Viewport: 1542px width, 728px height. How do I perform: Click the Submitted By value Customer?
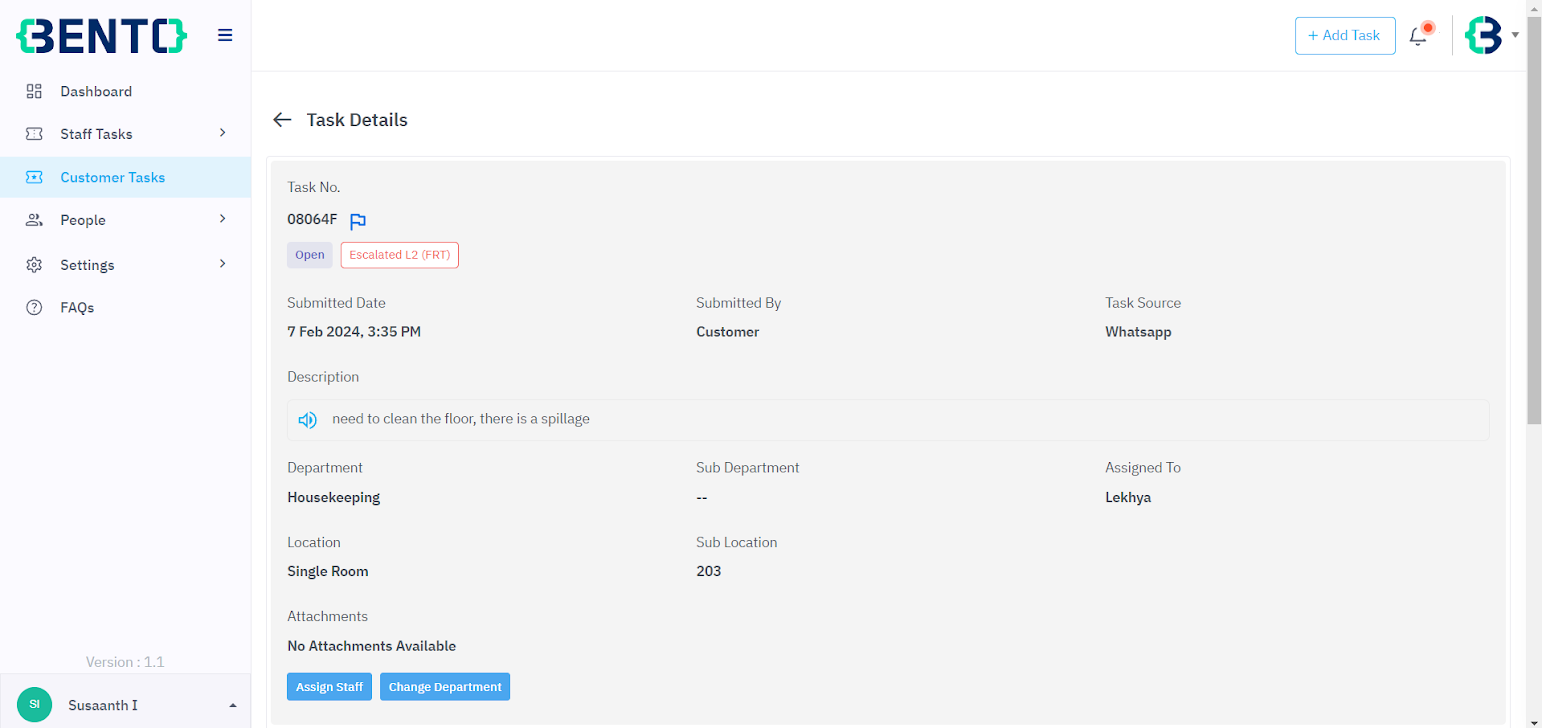(728, 332)
